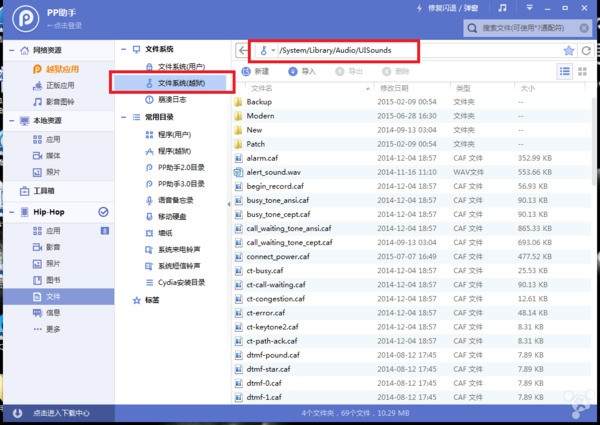600x425 pixels.
Task: Open 程序(用户) directory
Action: 168,134
